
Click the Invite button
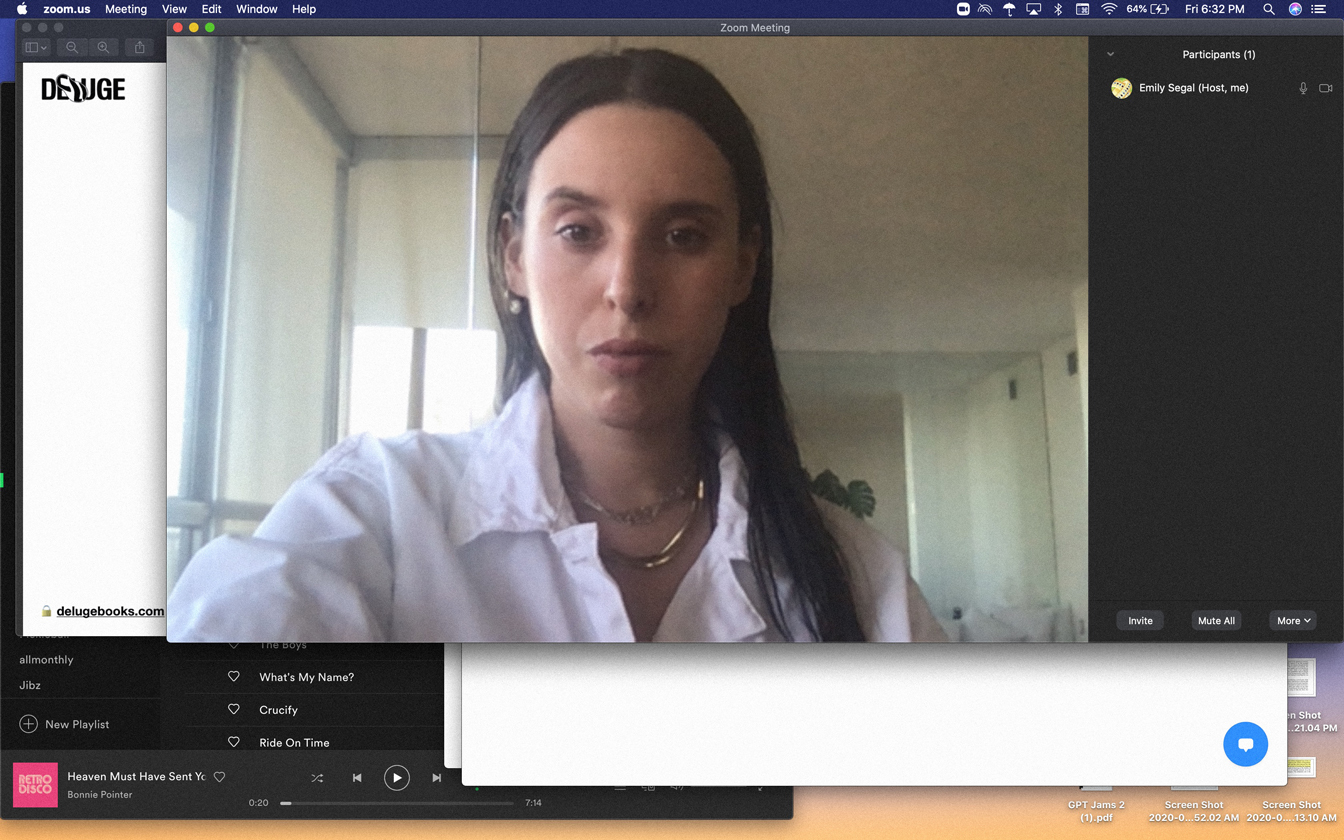coord(1140,620)
